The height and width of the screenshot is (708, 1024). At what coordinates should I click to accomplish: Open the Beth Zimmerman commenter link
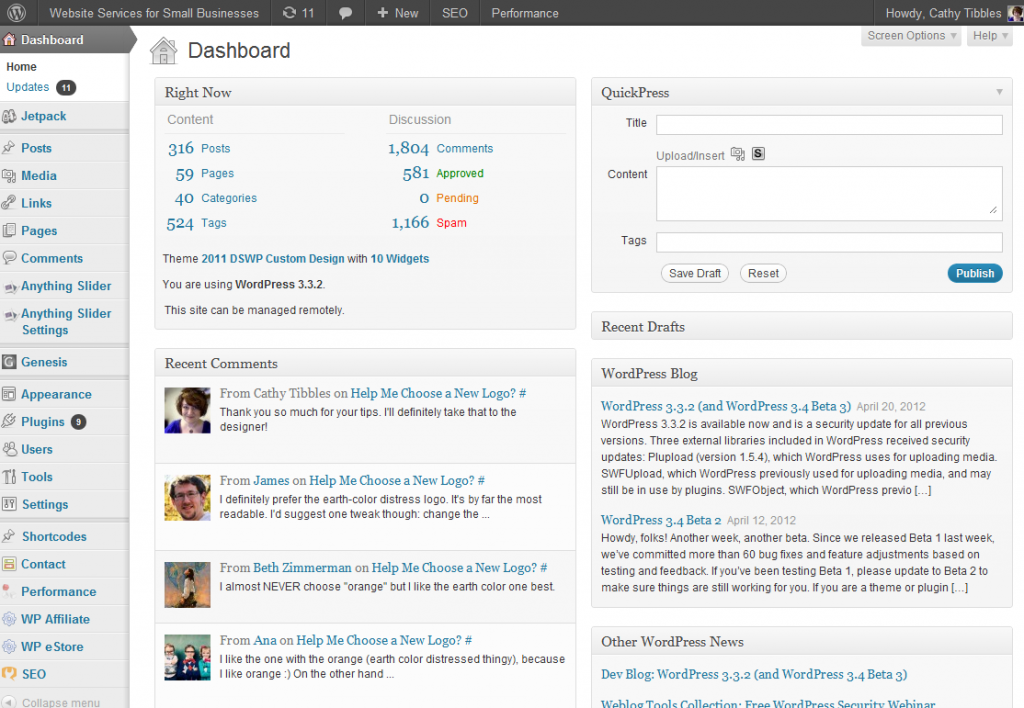(302, 568)
